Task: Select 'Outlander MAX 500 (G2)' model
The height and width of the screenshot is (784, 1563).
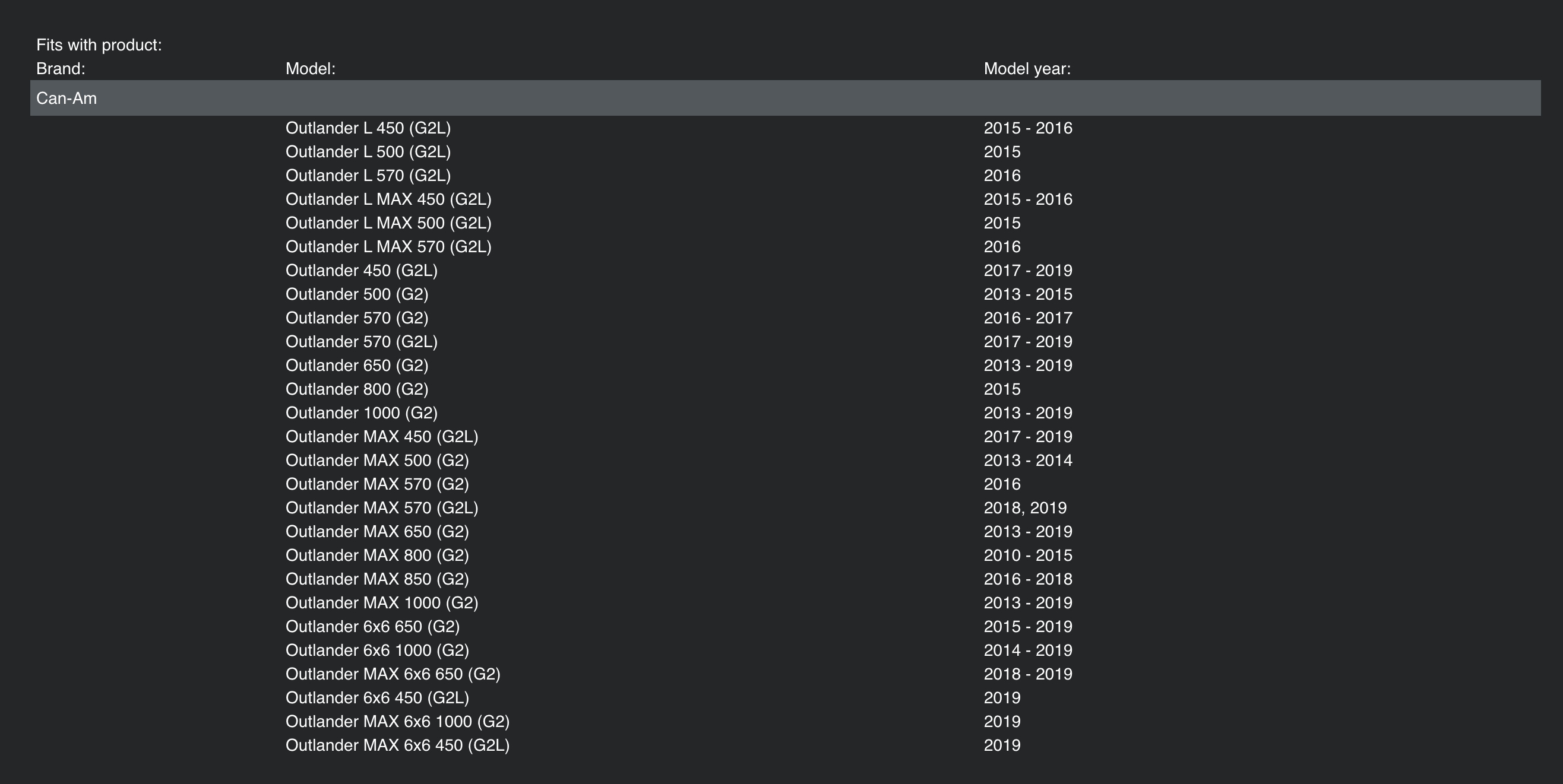Action: (x=378, y=460)
